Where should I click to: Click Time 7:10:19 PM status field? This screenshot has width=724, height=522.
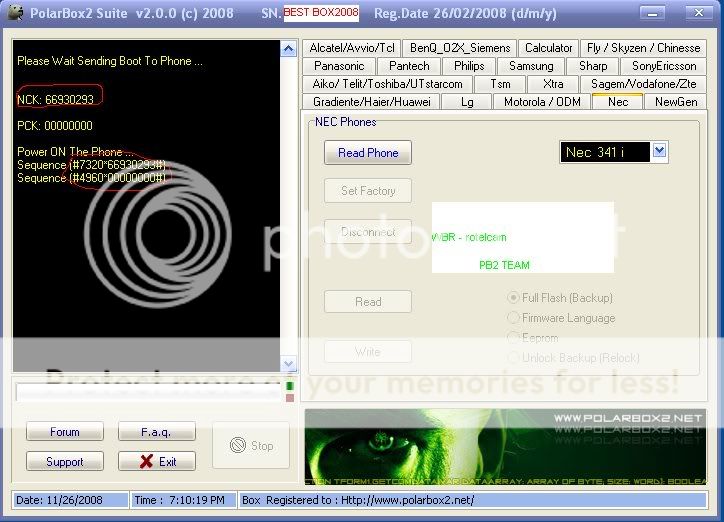(x=183, y=500)
